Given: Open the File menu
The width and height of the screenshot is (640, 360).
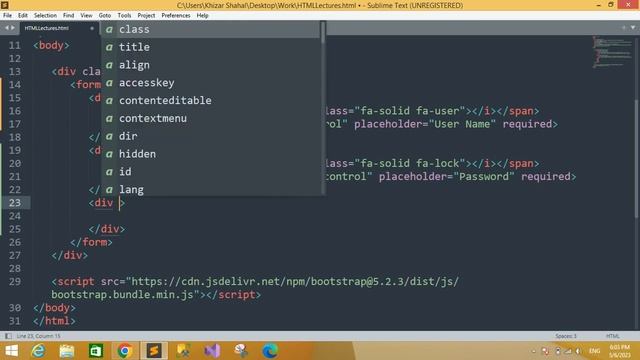Looking at the screenshot, I should 7,16.
